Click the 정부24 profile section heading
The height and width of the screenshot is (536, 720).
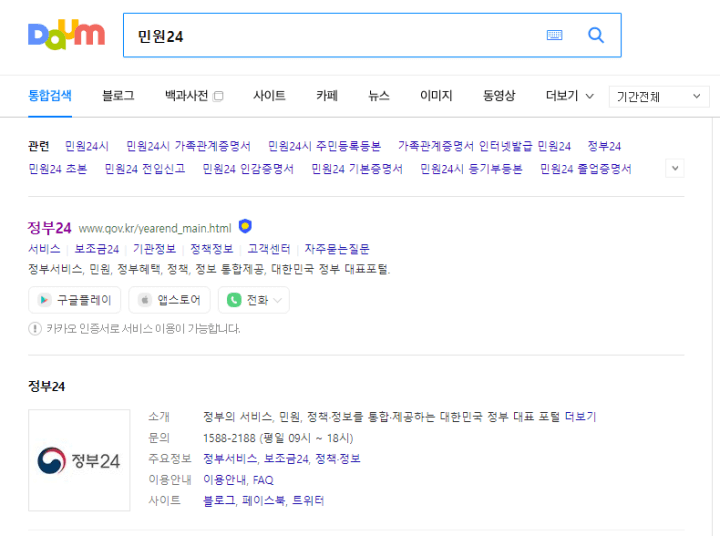46,386
